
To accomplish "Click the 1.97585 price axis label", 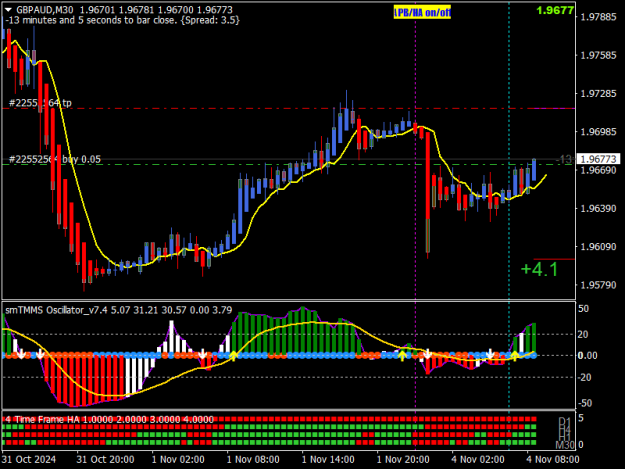I will click(598, 55).
